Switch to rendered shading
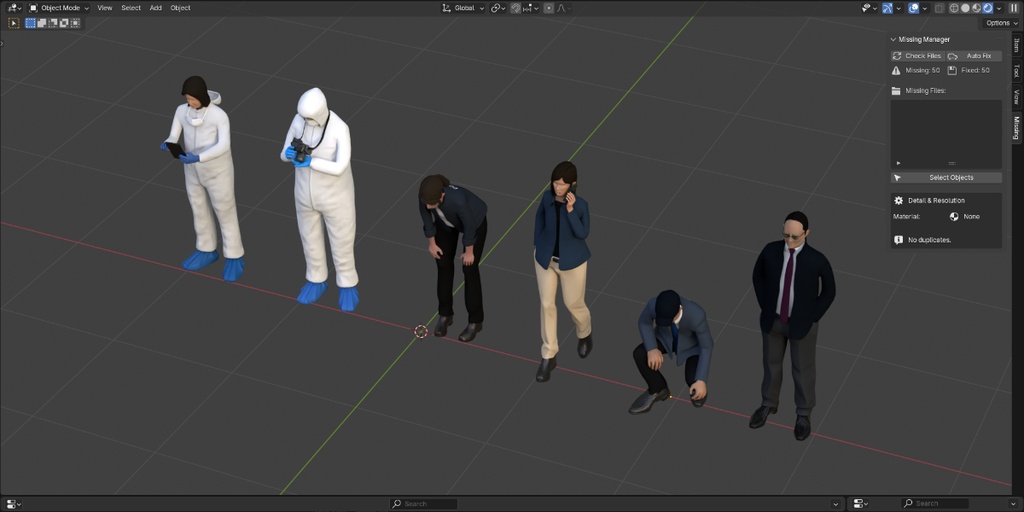The height and width of the screenshot is (512, 1024). (x=987, y=8)
